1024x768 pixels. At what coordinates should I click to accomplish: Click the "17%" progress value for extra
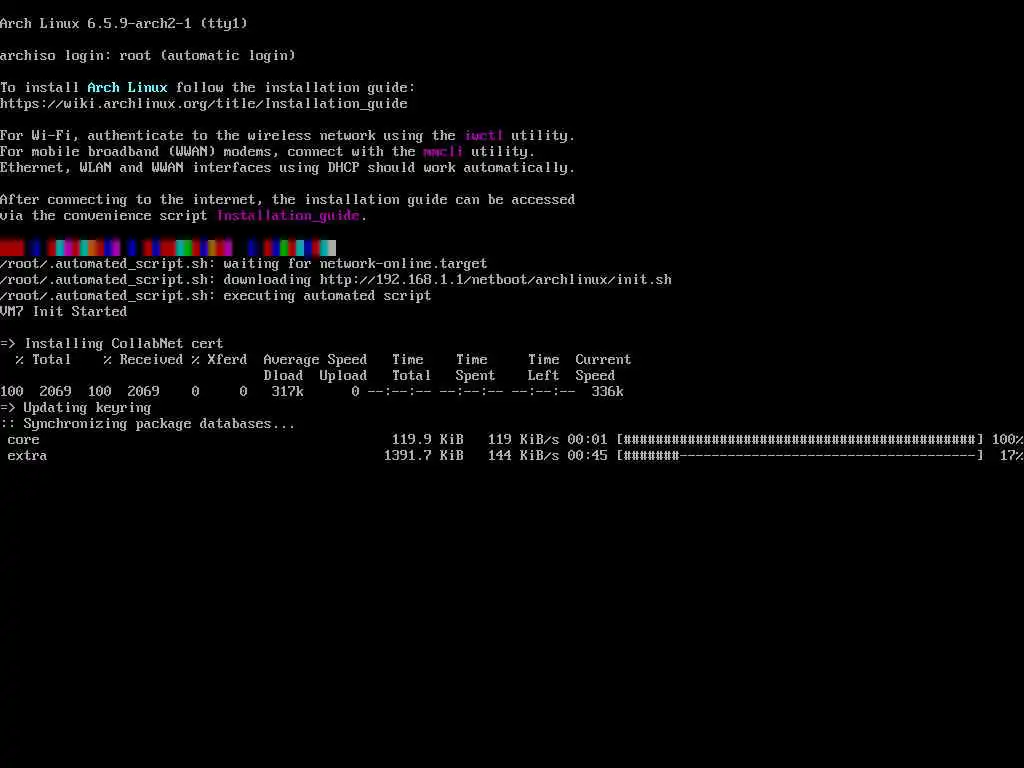pyautogui.click(x=1012, y=456)
